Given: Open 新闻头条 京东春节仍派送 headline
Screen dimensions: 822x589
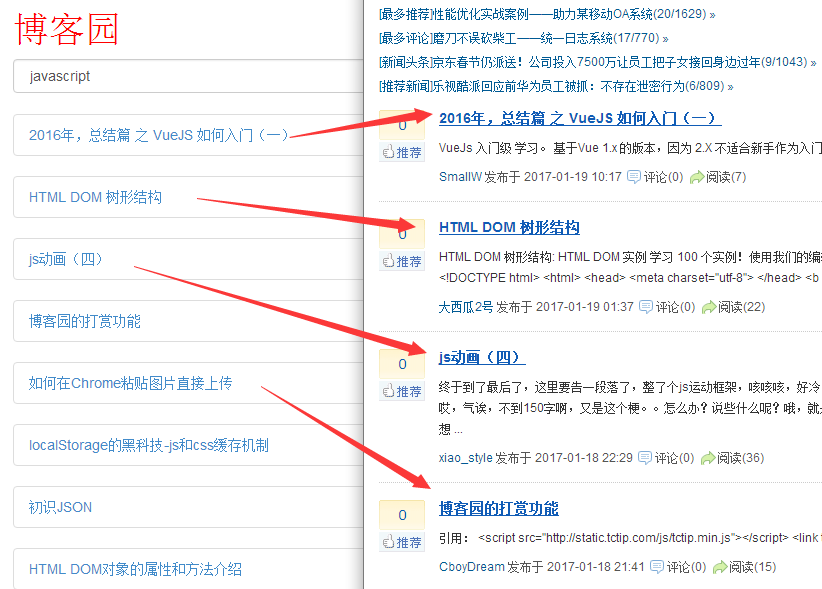Looking at the screenshot, I should 597,62.
